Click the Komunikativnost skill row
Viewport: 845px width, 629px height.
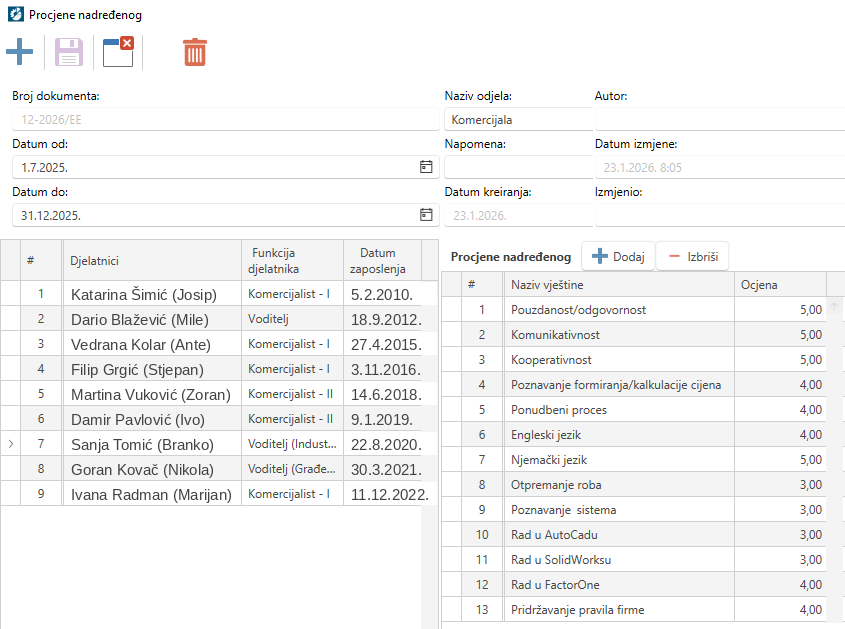pos(634,334)
